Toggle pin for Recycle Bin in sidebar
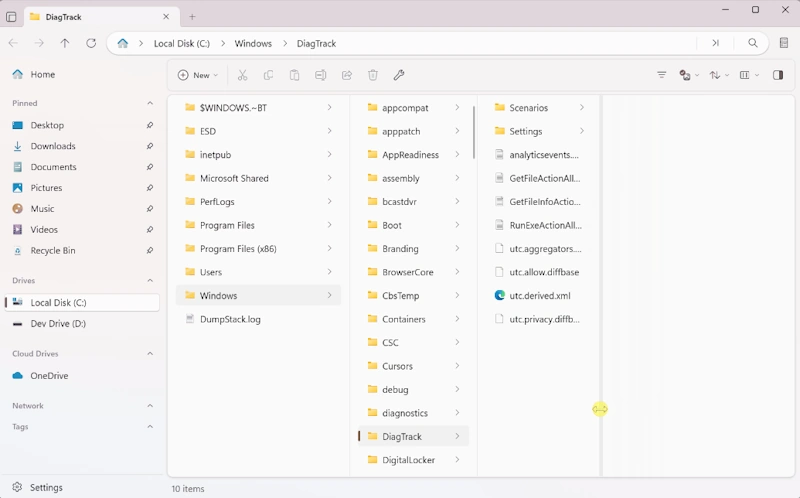 (149, 251)
